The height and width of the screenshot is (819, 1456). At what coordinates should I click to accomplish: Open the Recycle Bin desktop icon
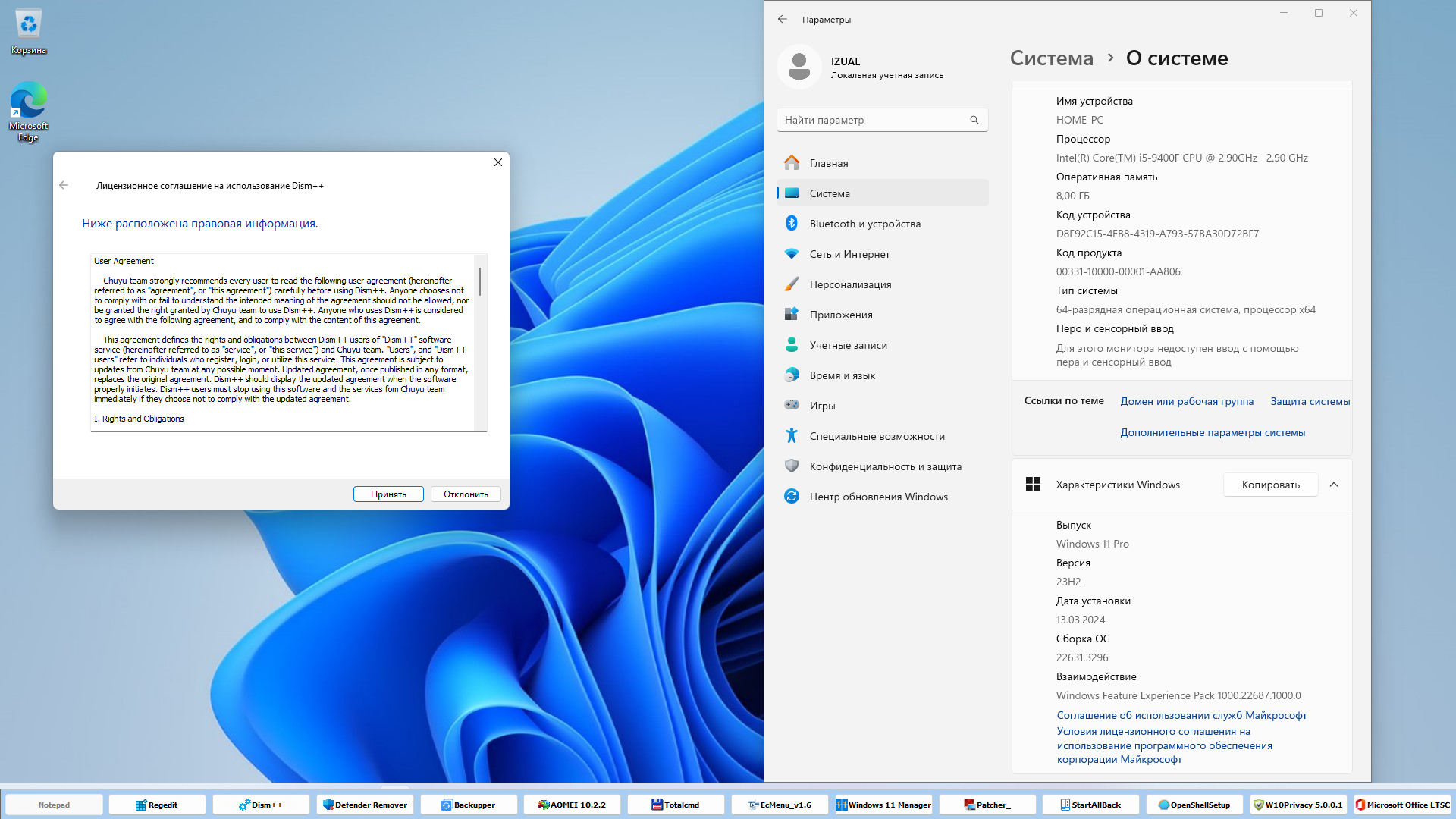(29, 32)
